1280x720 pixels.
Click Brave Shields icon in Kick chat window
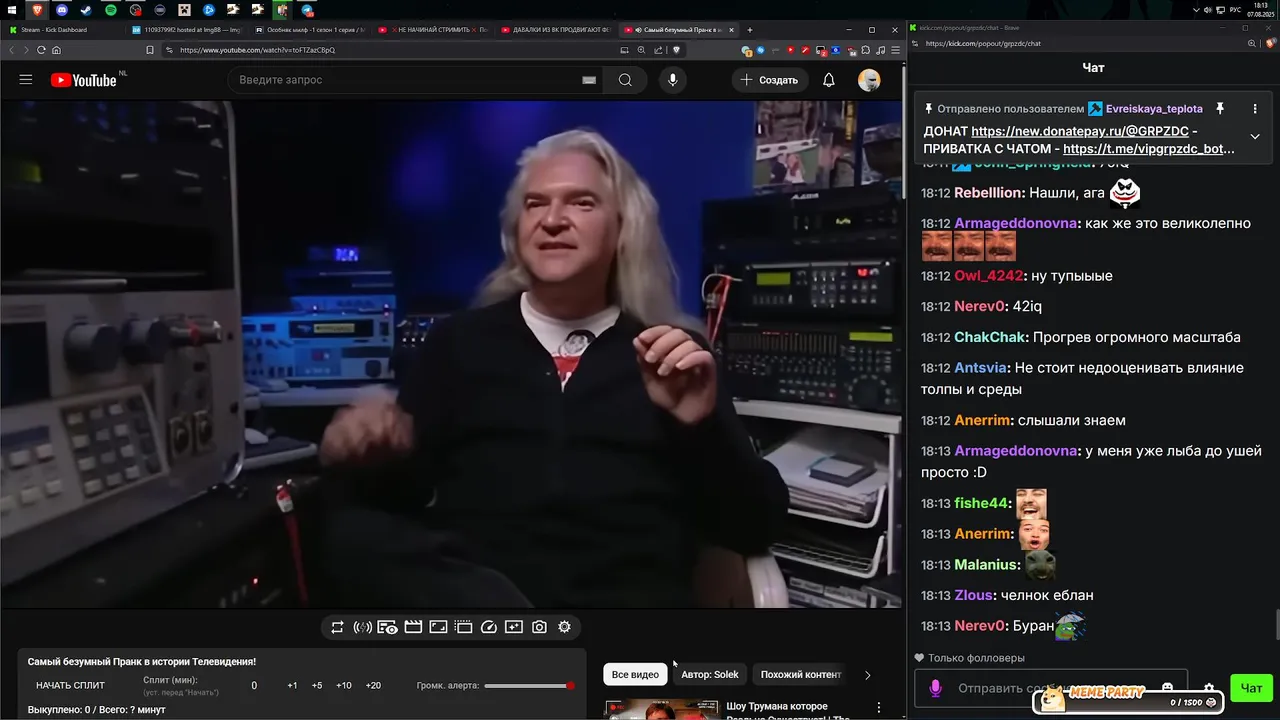tap(1271, 44)
